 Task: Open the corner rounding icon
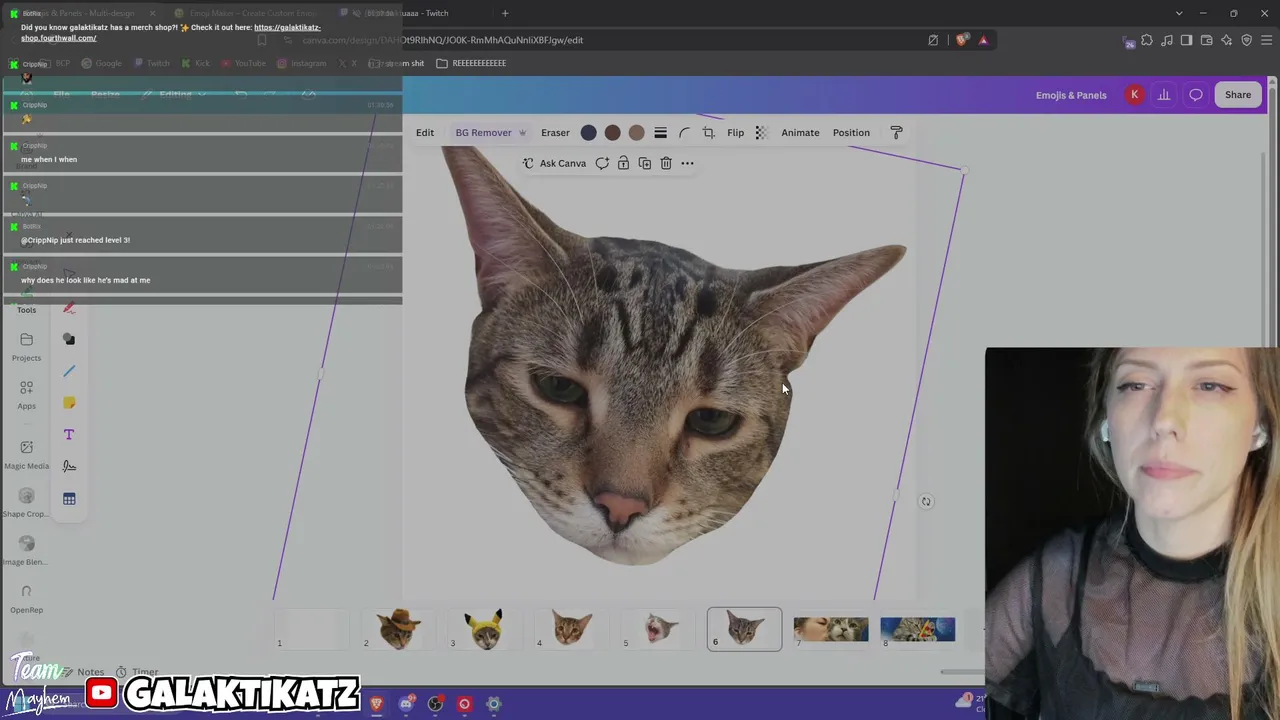click(685, 133)
